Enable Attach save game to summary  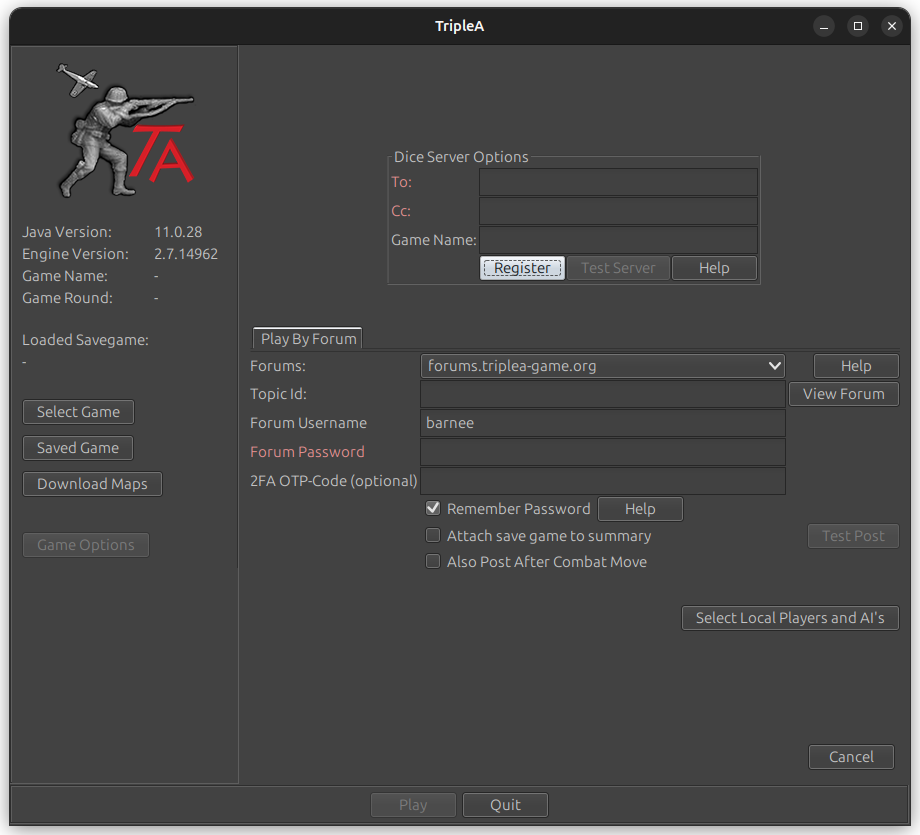pyautogui.click(x=433, y=536)
